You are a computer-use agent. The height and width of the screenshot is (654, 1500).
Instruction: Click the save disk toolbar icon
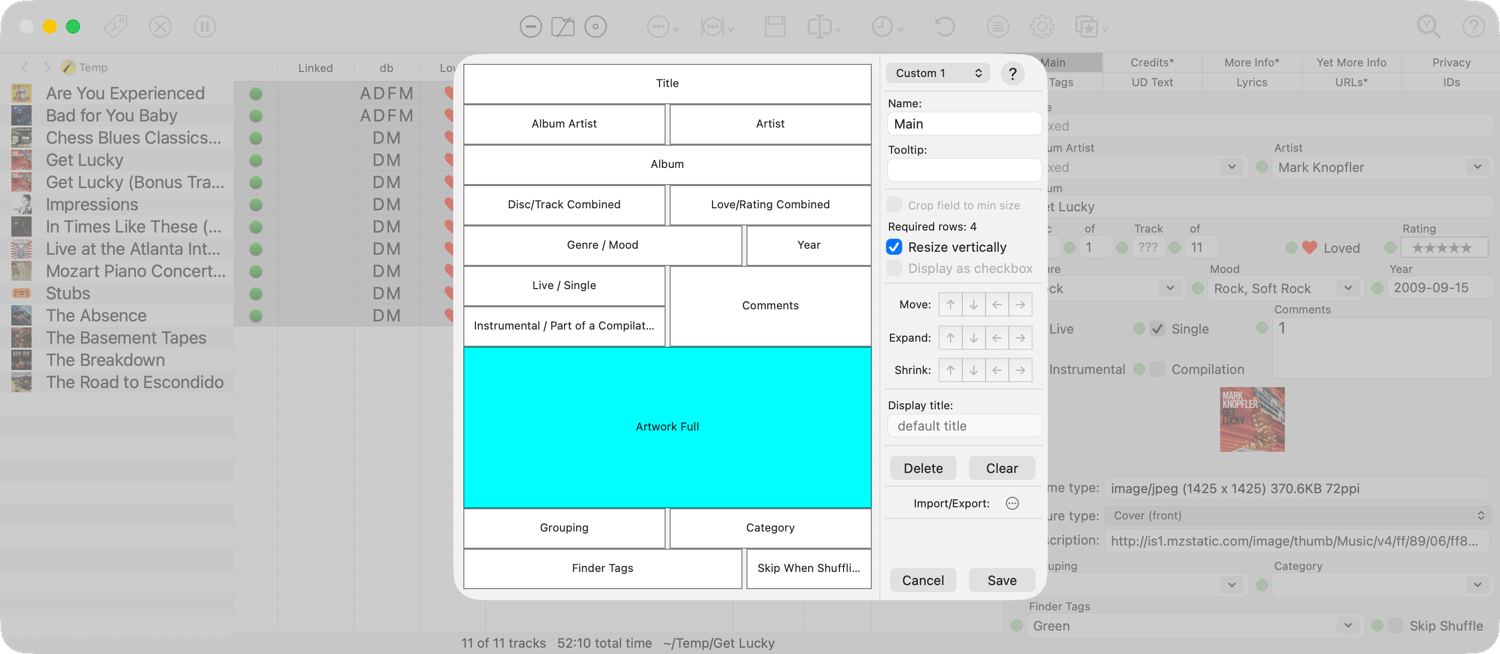pyautogui.click(x=775, y=27)
